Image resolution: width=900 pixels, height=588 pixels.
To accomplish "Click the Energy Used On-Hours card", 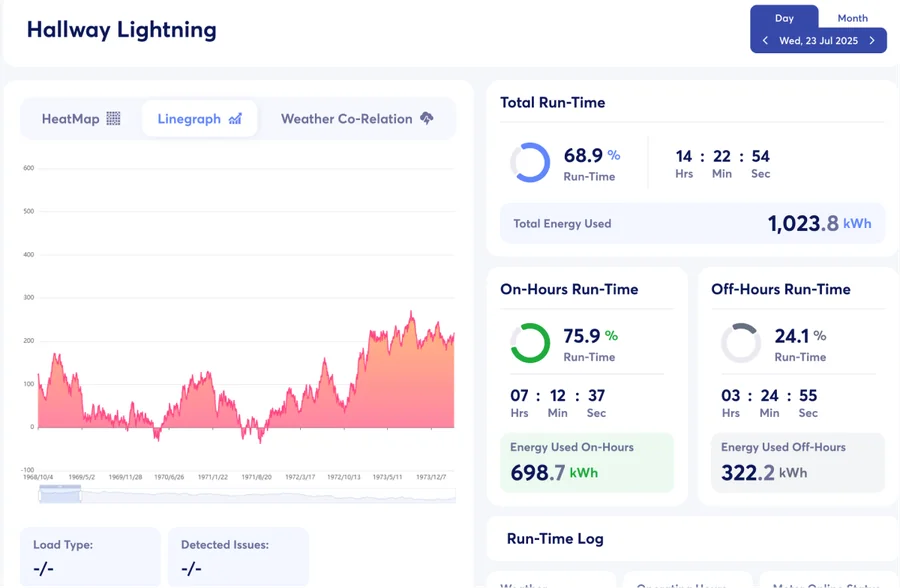I will click(x=587, y=463).
